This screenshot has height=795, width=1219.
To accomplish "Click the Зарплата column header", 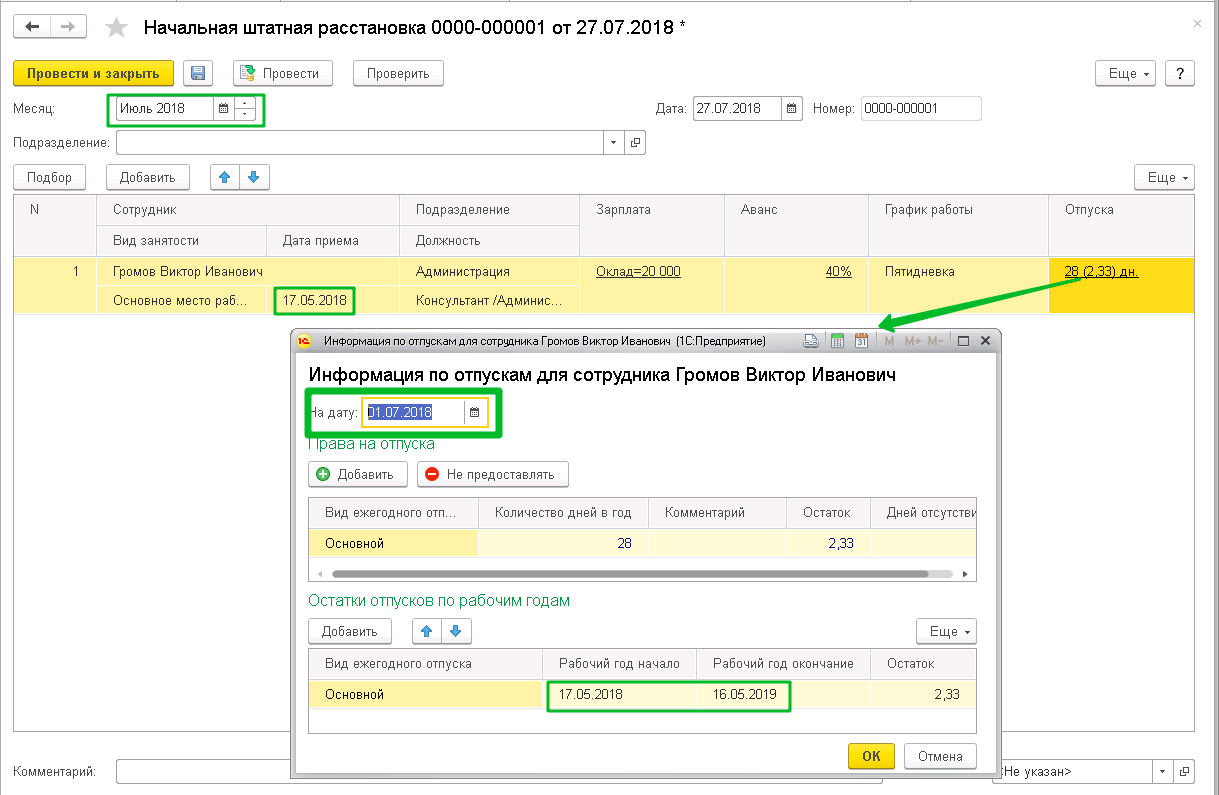I will click(x=652, y=225).
